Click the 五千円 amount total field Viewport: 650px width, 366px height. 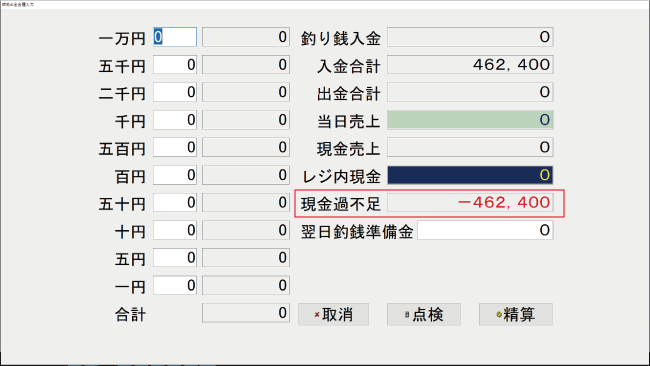pyautogui.click(x=246, y=65)
